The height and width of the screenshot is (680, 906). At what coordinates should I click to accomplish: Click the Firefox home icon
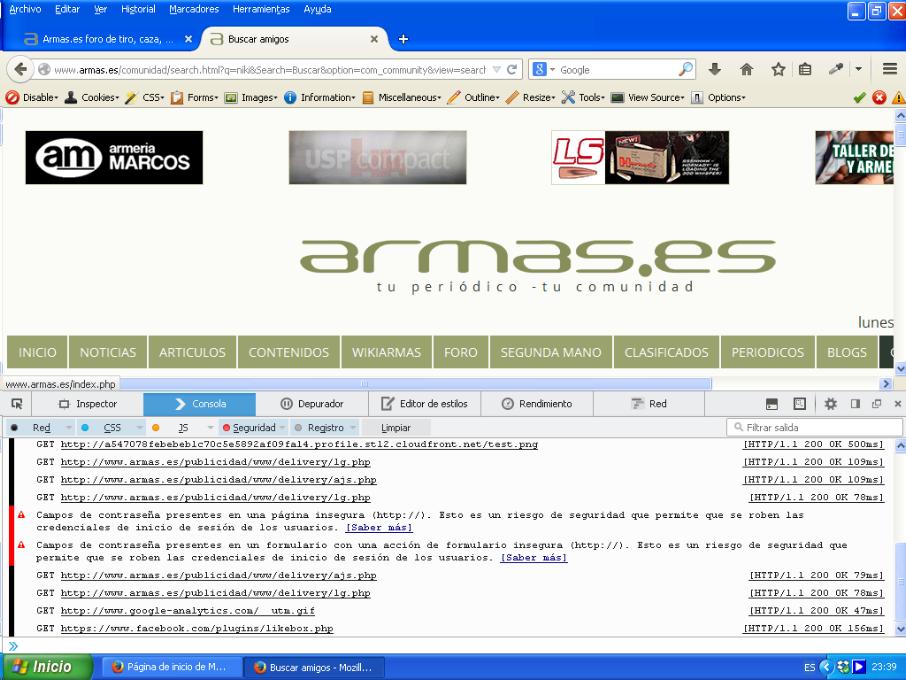(745, 70)
